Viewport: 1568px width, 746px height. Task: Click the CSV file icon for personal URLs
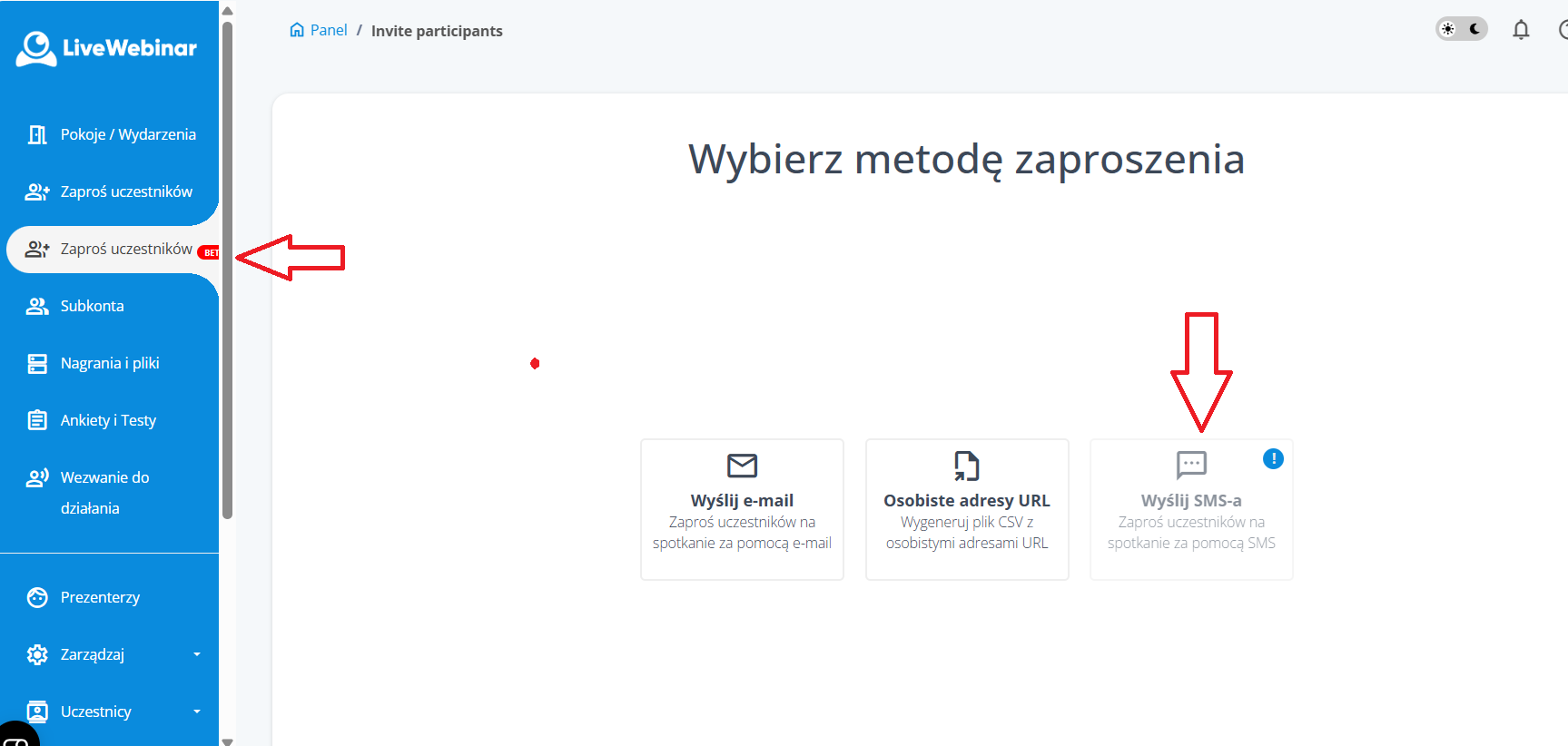click(966, 466)
